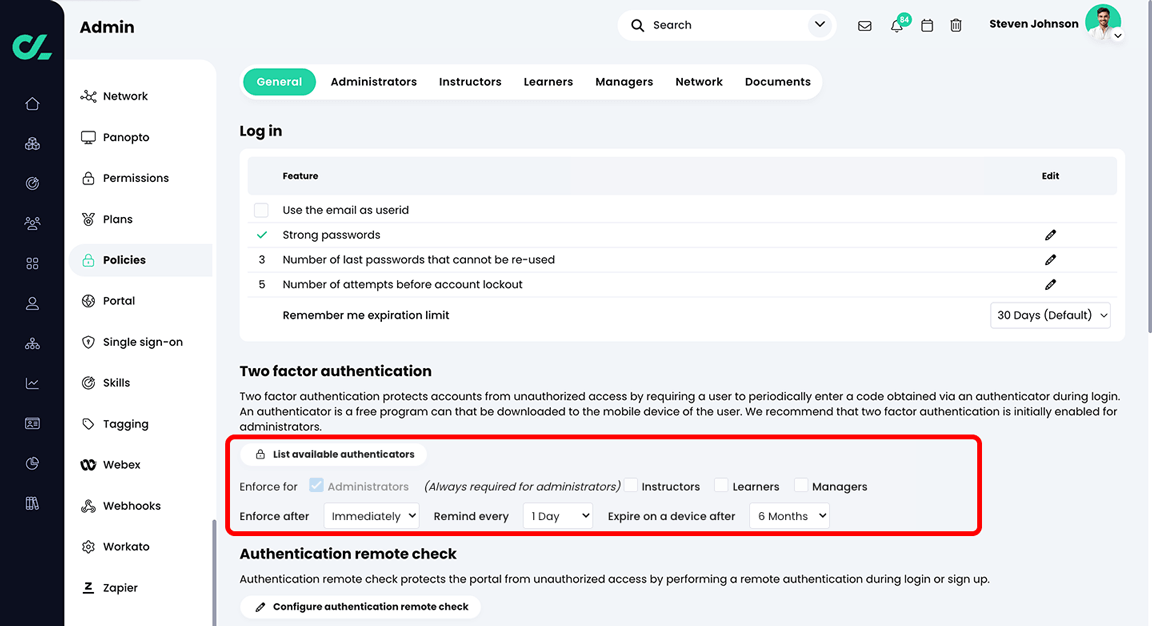Switch to the Managers tab
Image resolution: width=1152 pixels, height=626 pixels.
[x=624, y=82]
